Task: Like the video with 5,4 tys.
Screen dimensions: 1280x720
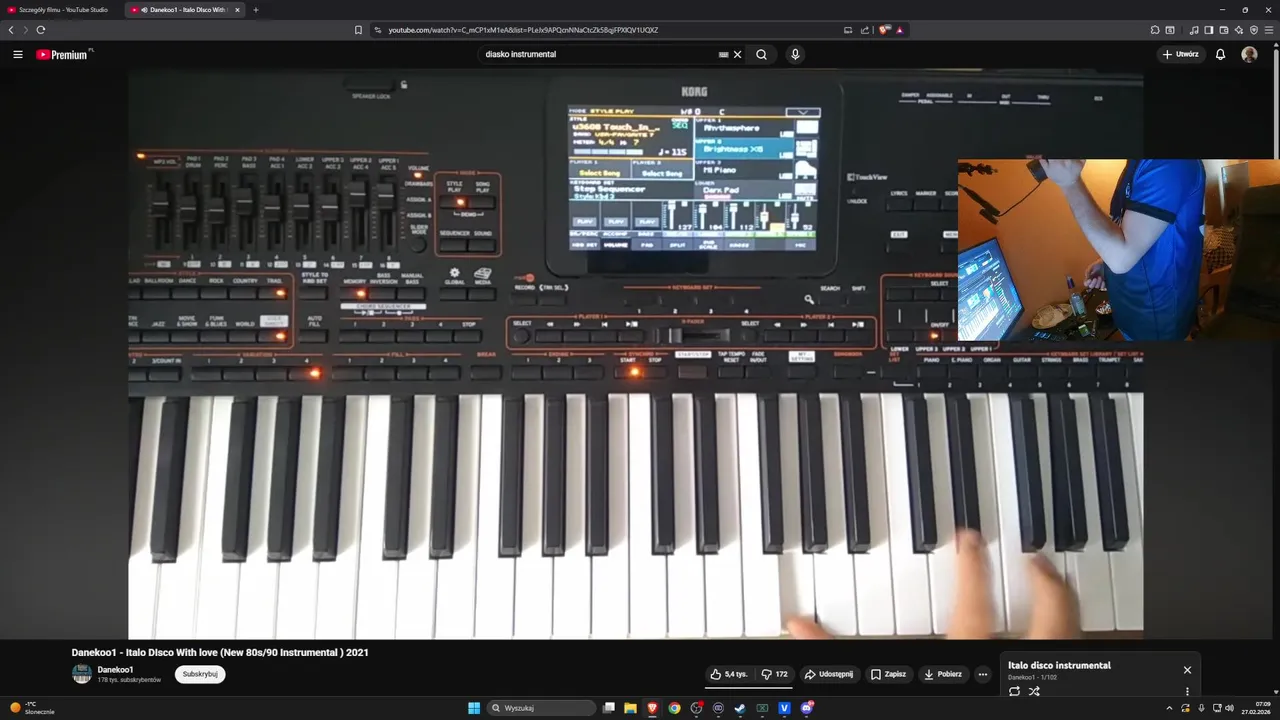Action: click(729, 674)
